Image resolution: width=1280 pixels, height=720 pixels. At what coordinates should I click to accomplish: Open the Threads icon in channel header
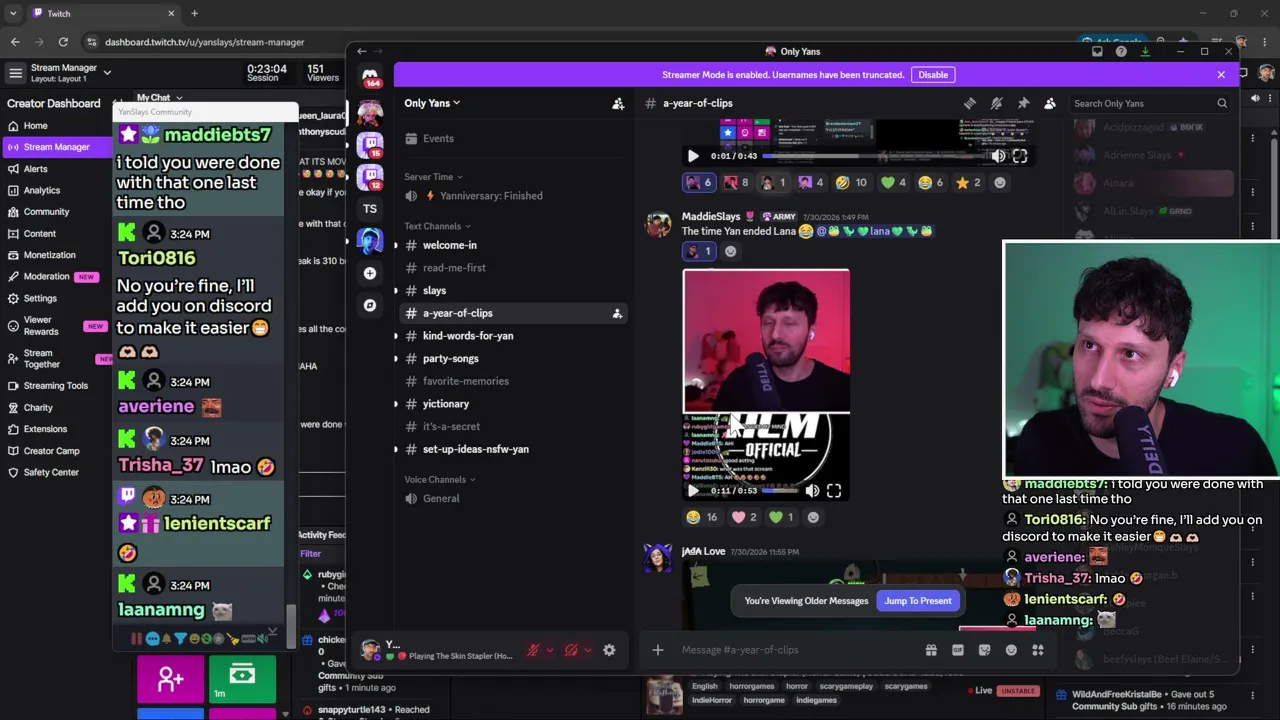970,103
